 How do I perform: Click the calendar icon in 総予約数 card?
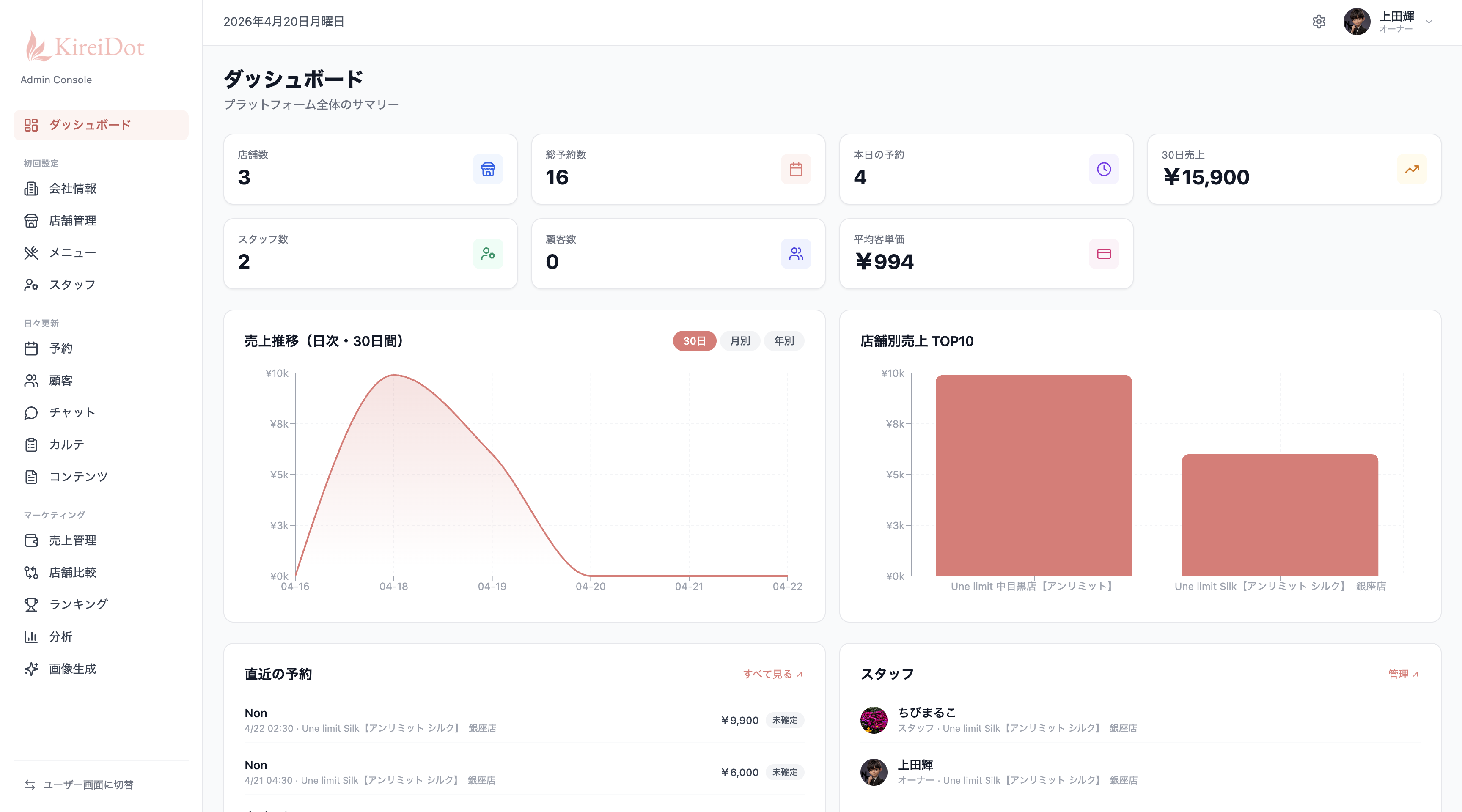coord(796,169)
